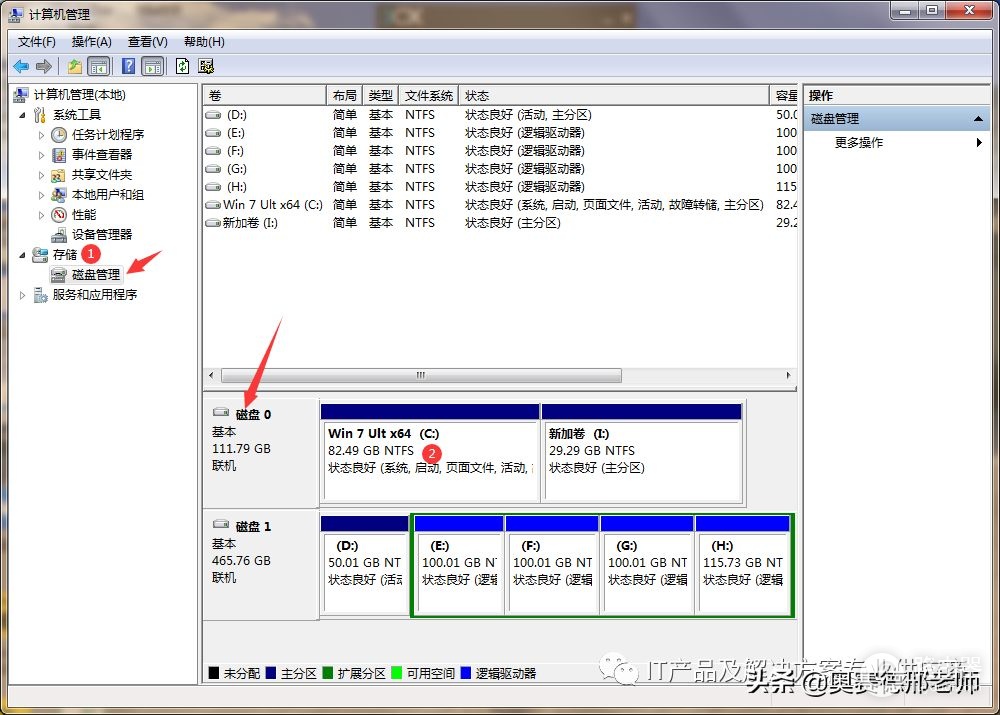Click the drive icon of volume (D:)
The image size is (1000, 715).
213,115
